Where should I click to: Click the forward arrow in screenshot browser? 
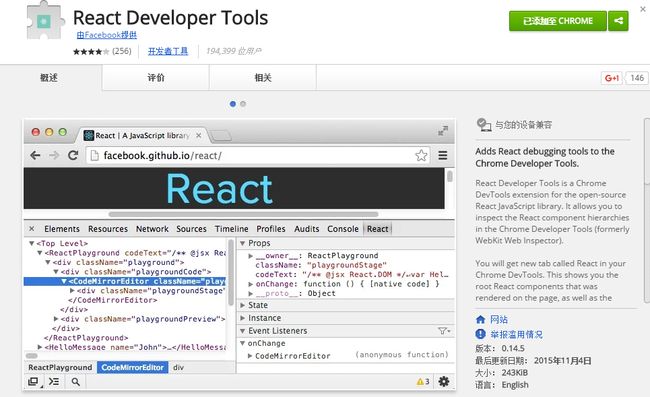[54, 155]
